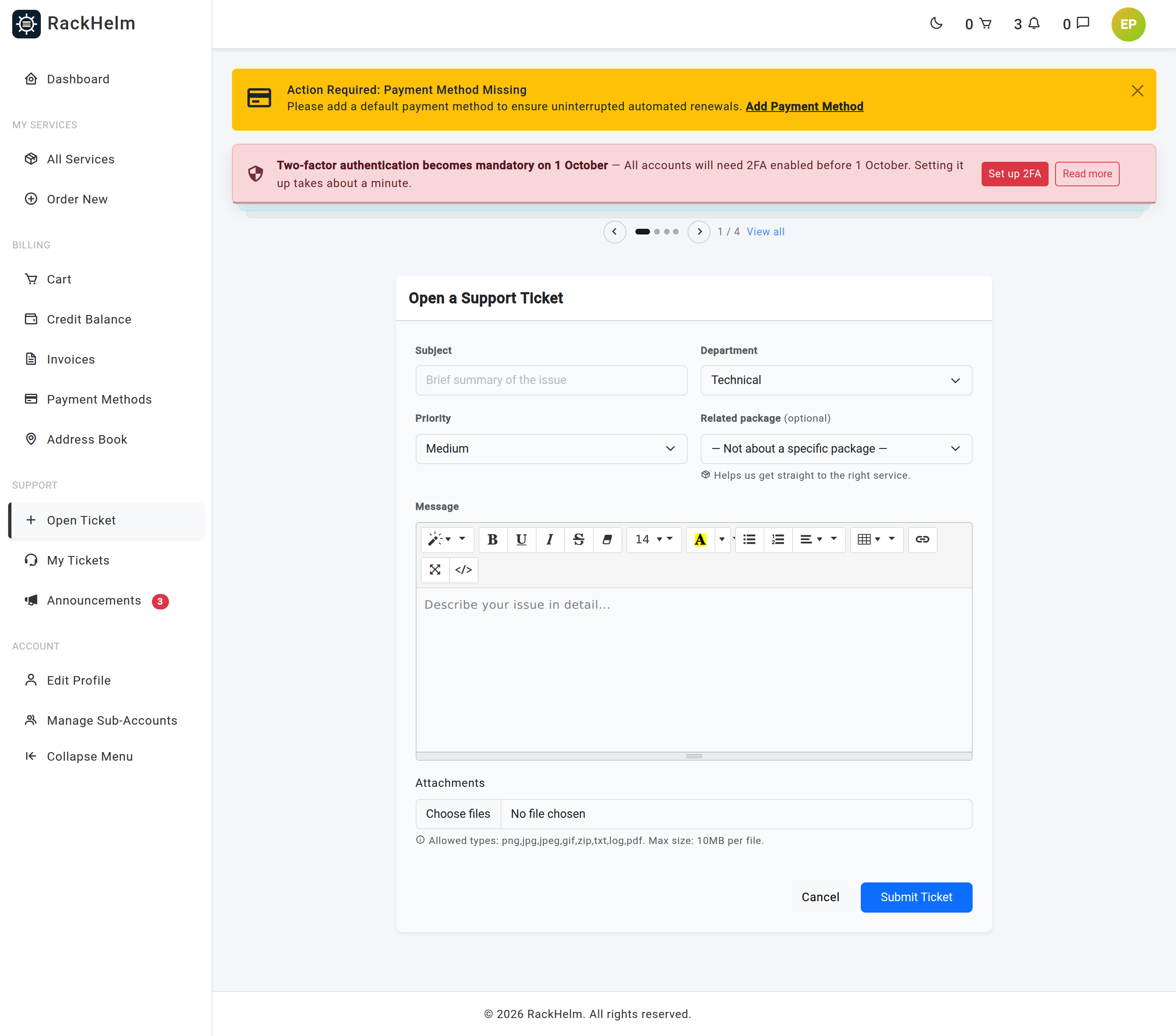1176x1036 pixels.
Task: Insert unordered bullet list
Action: click(749, 540)
